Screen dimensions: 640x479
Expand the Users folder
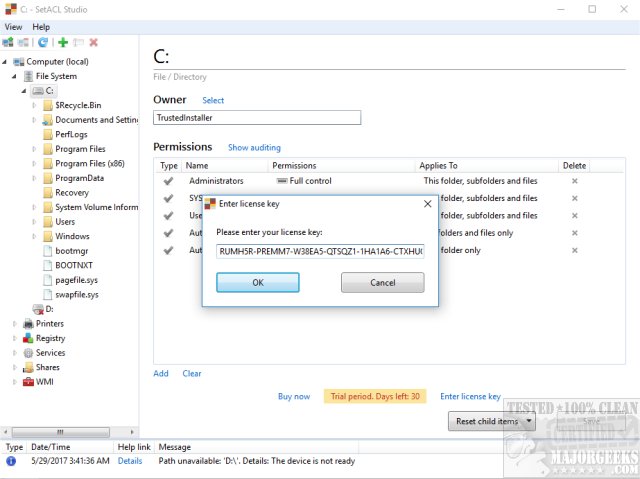(34, 222)
